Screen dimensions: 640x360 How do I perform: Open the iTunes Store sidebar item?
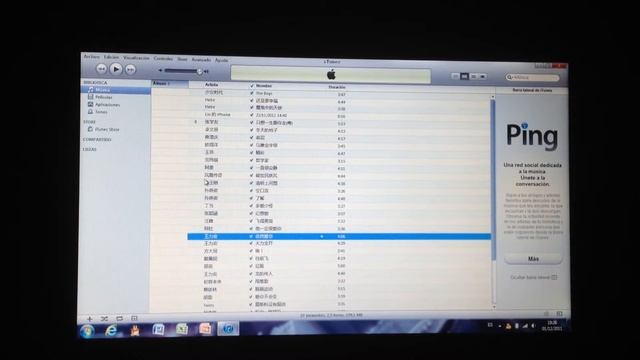(107, 129)
